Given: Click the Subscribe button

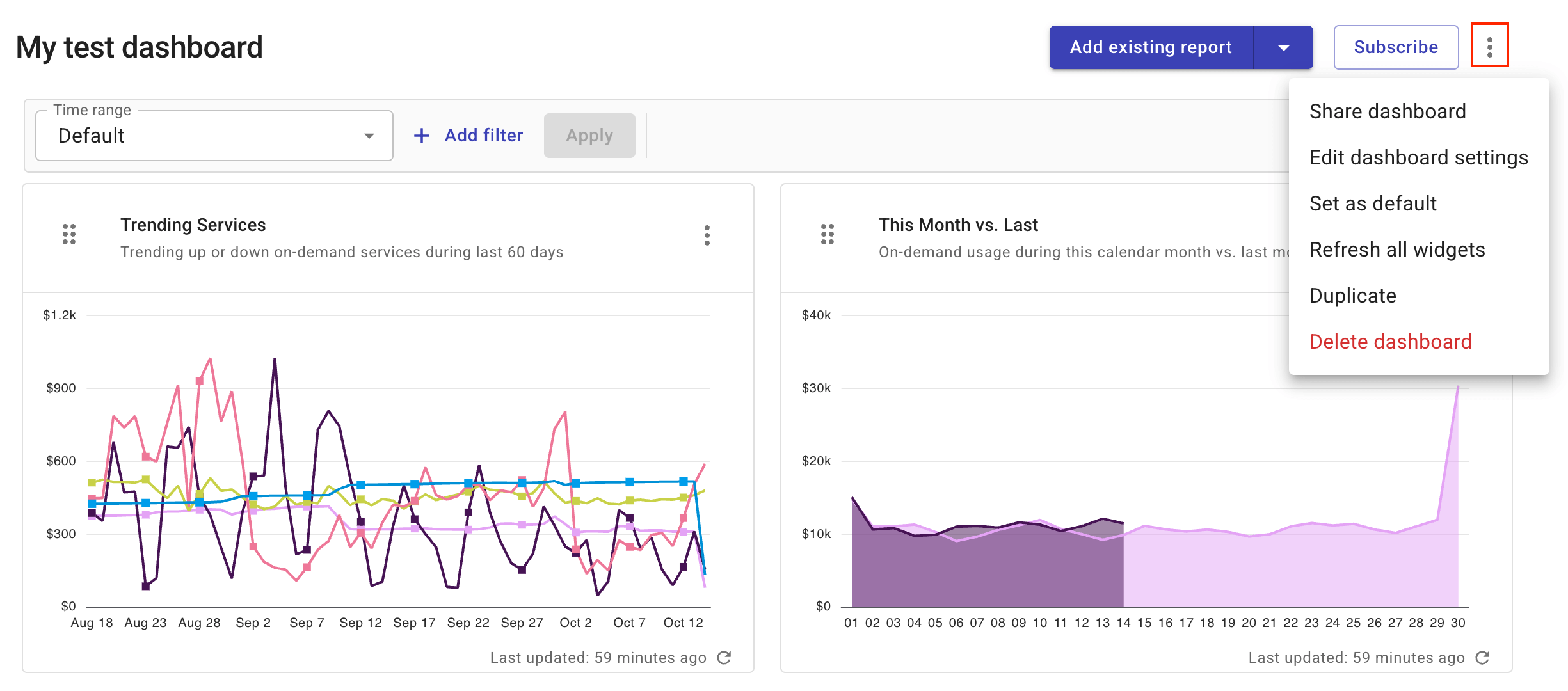Looking at the screenshot, I should (1396, 47).
